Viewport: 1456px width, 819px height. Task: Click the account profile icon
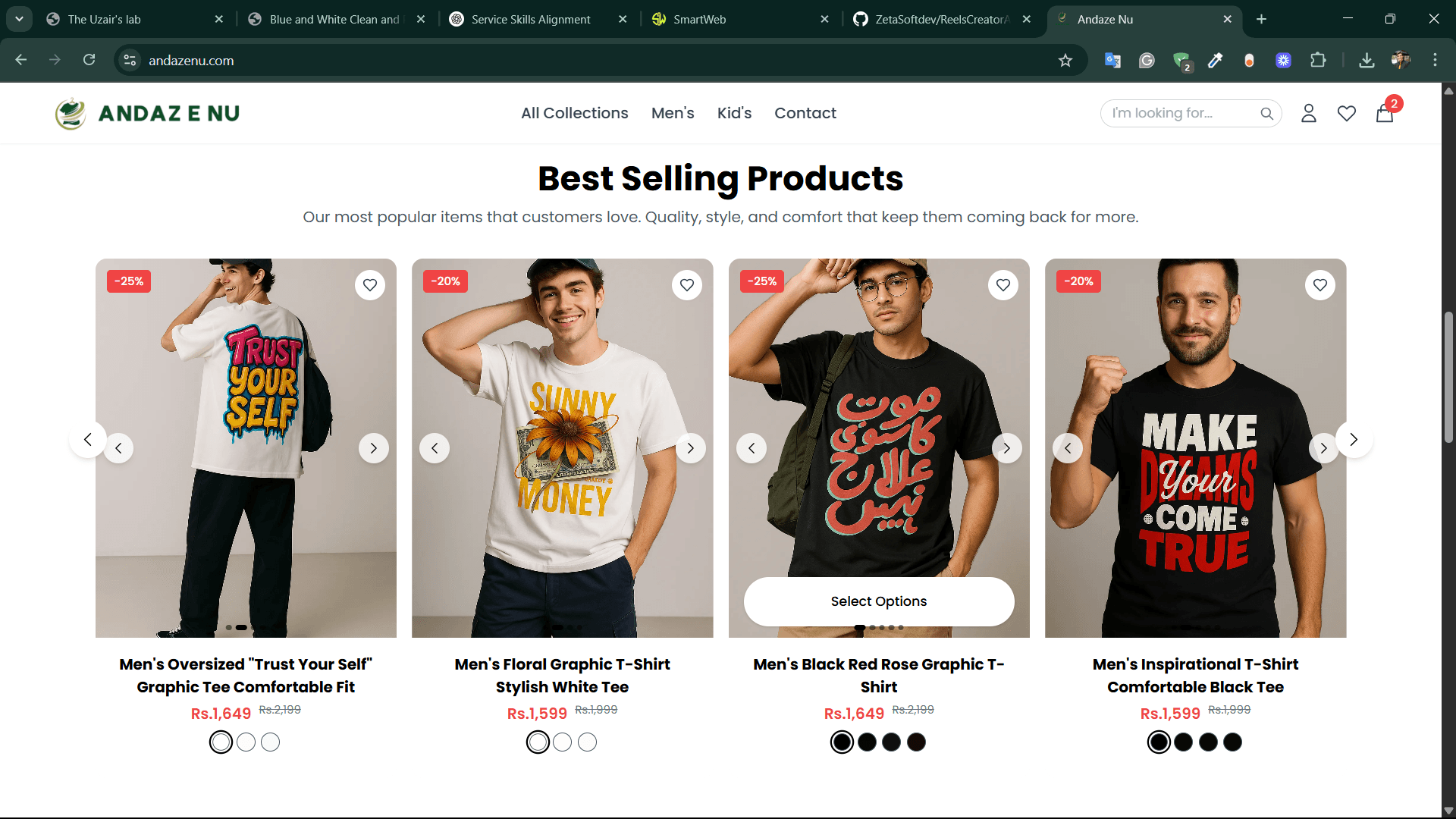click(x=1309, y=113)
